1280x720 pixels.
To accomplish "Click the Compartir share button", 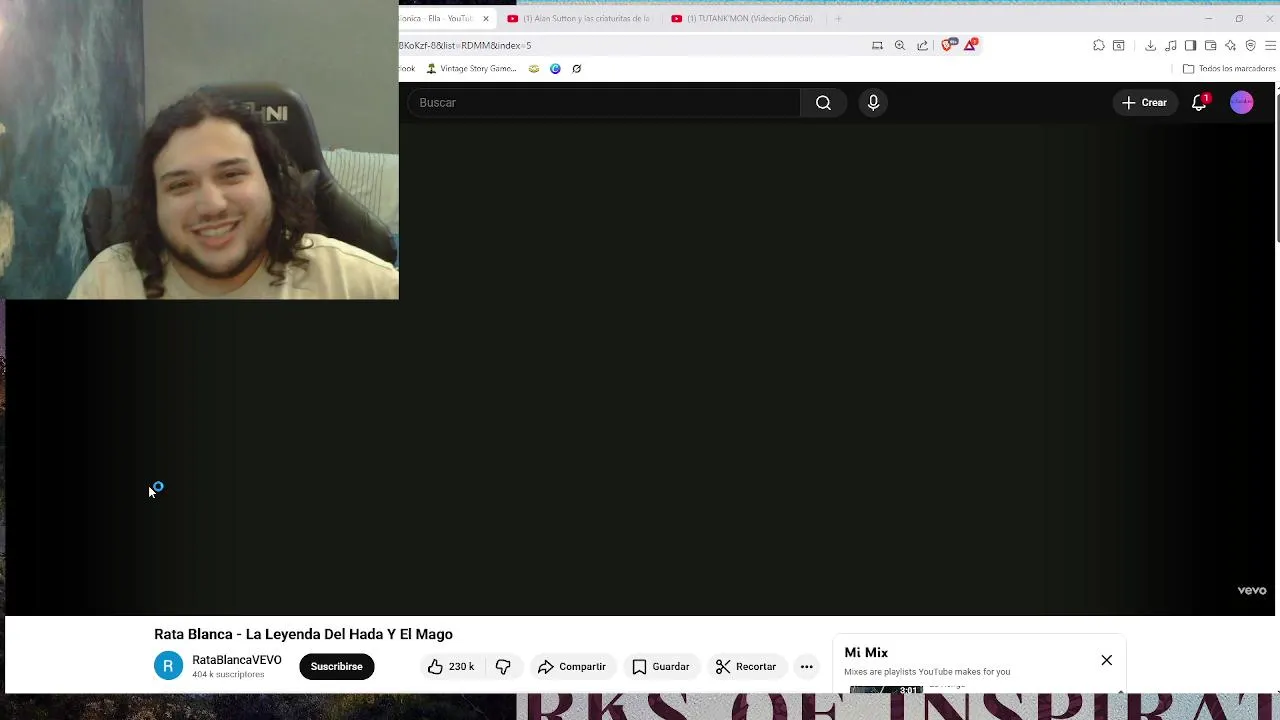I will pyautogui.click(x=572, y=666).
